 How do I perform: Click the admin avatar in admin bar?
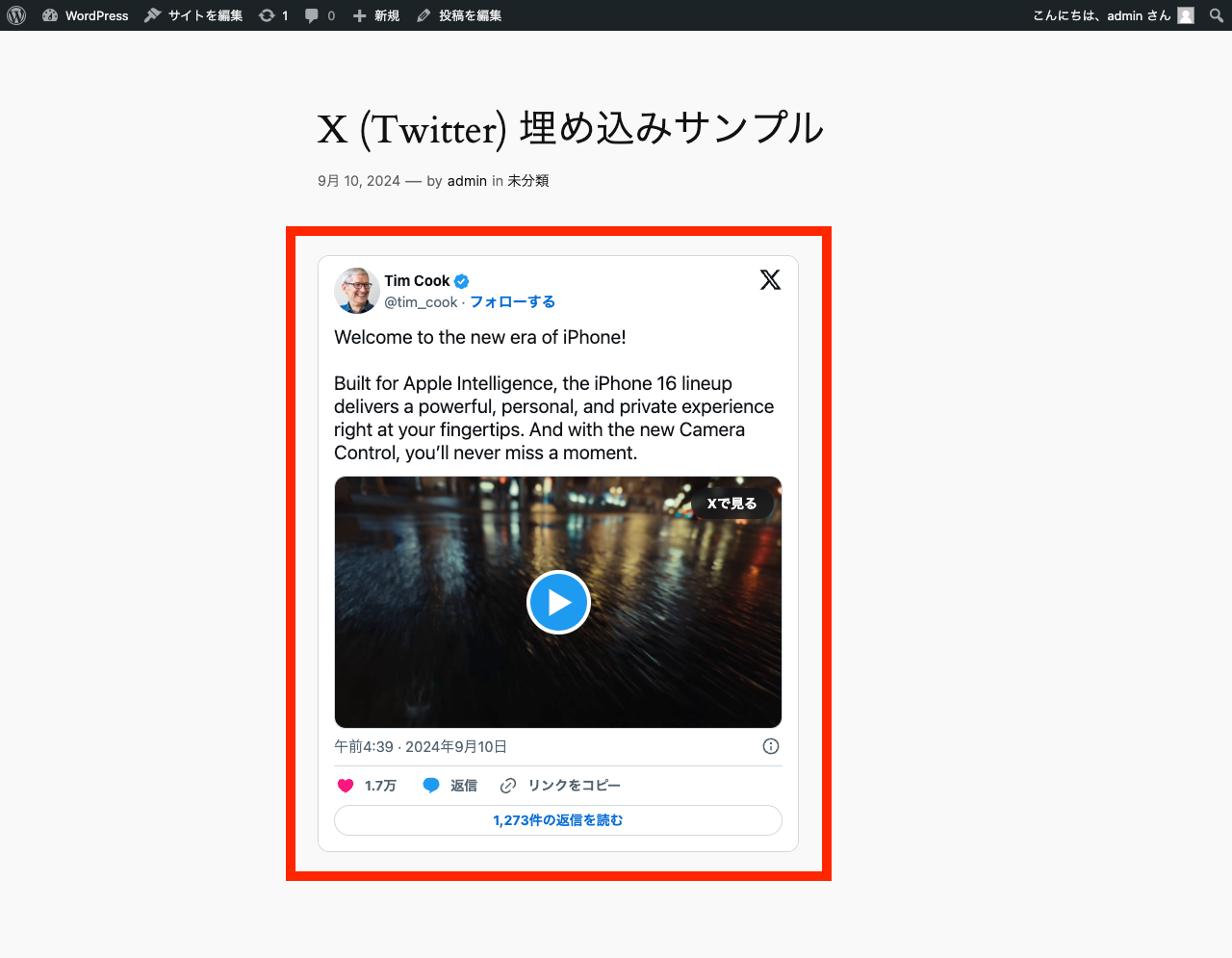[1186, 15]
